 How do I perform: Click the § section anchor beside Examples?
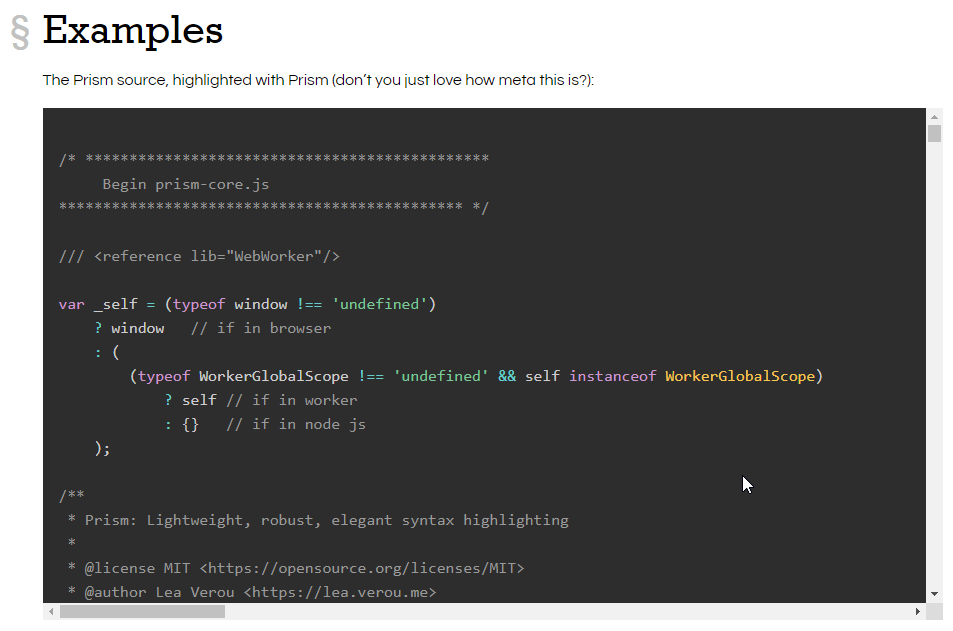point(21,32)
